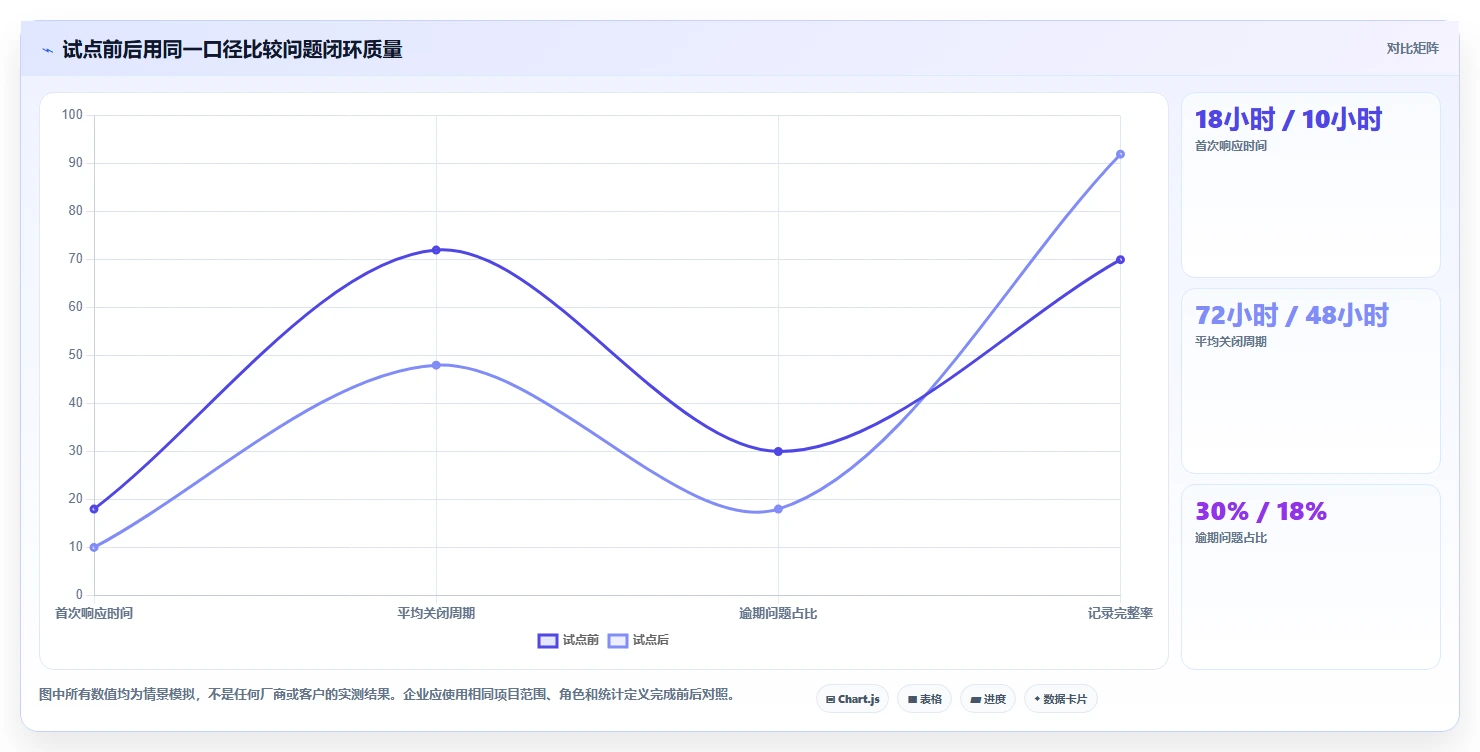Select the 试点后 point at 18 for 逾期问题占比
This screenshot has width=1480, height=752.
(x=778, y=509)
